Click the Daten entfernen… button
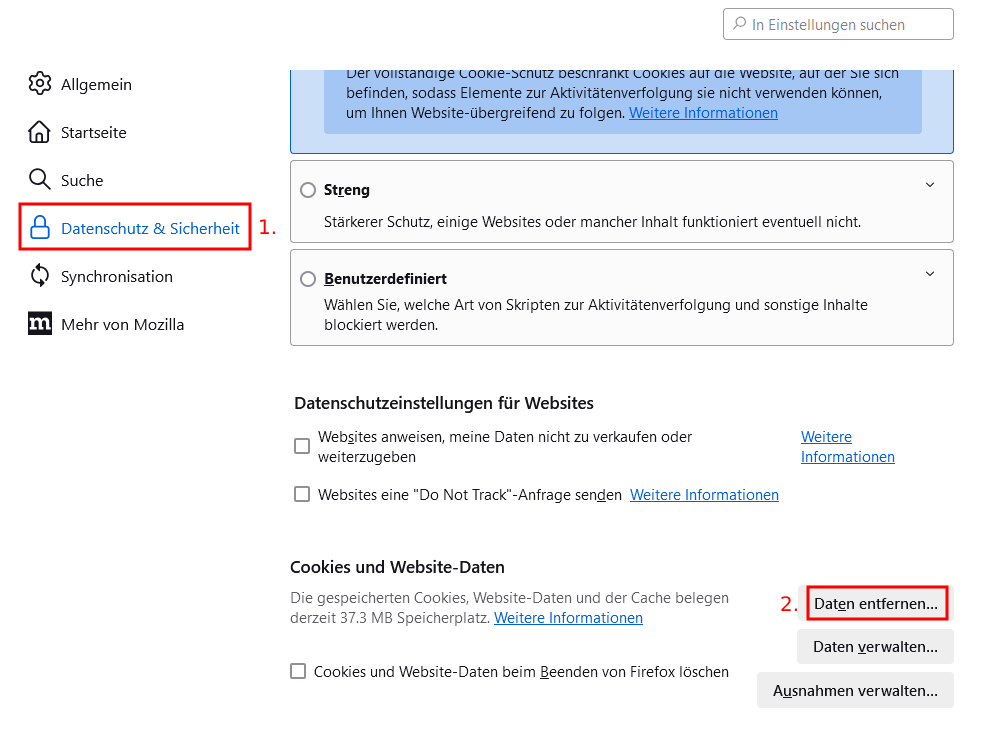 click(x=876, y=603)
